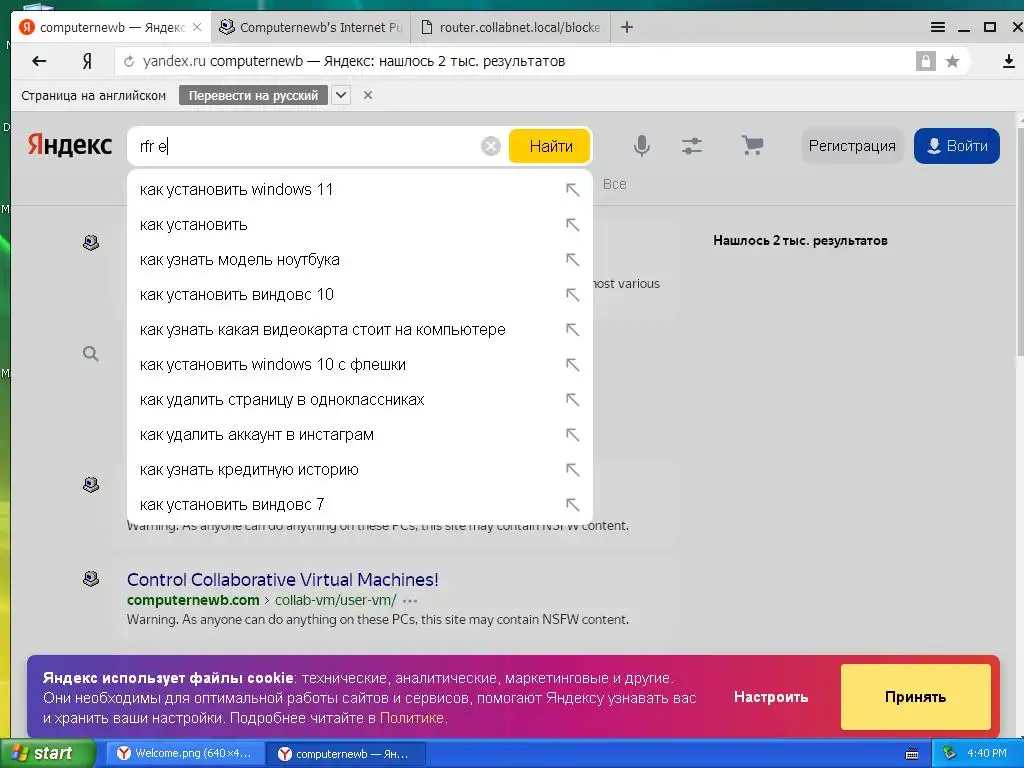The height and width of the screenshot is (768, 1024).
Task: Go back with the browser back arrow
Action: (x=39, y=61)
